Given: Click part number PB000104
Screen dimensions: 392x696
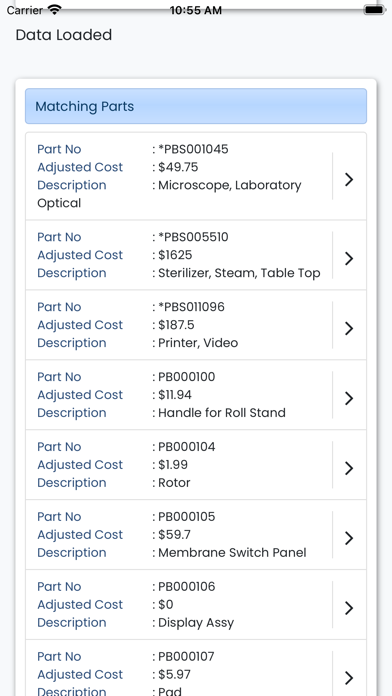Looking at the screenshot, I should click(x=186, y=447).
